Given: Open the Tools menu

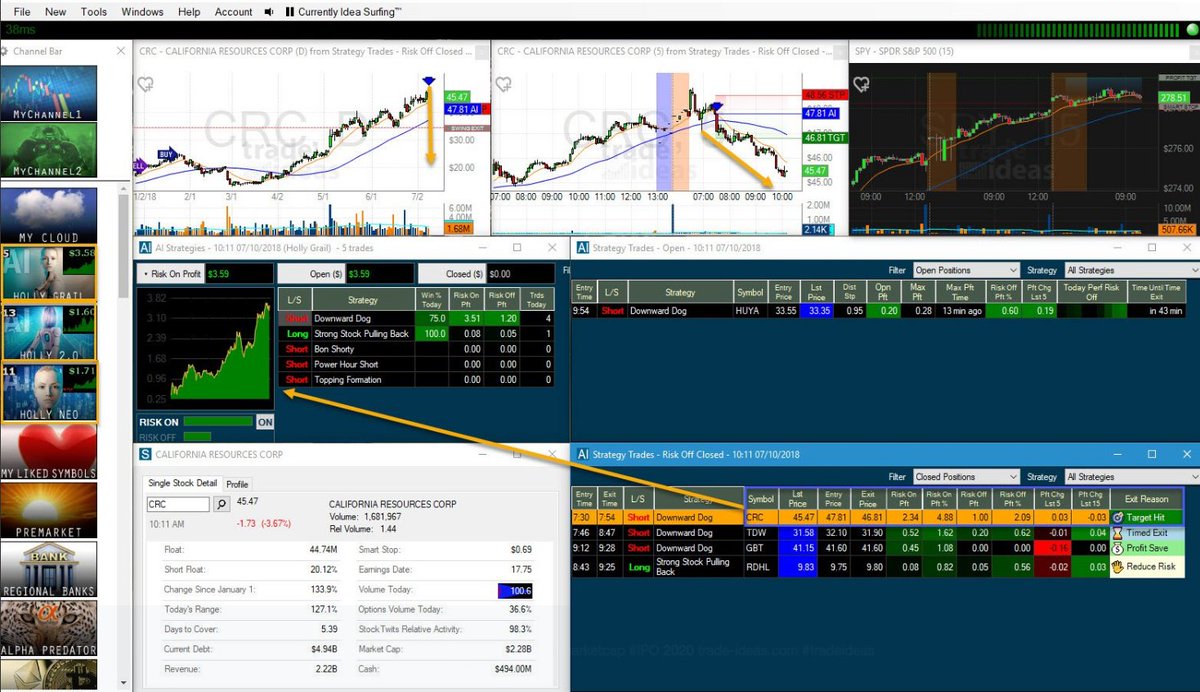Looking at the screenshot, I should click(94, 12).
